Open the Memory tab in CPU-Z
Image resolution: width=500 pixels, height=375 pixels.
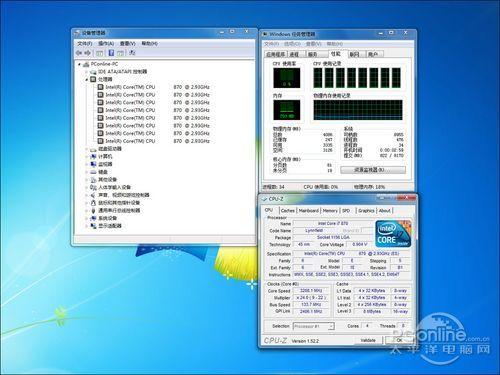point(330,211)
